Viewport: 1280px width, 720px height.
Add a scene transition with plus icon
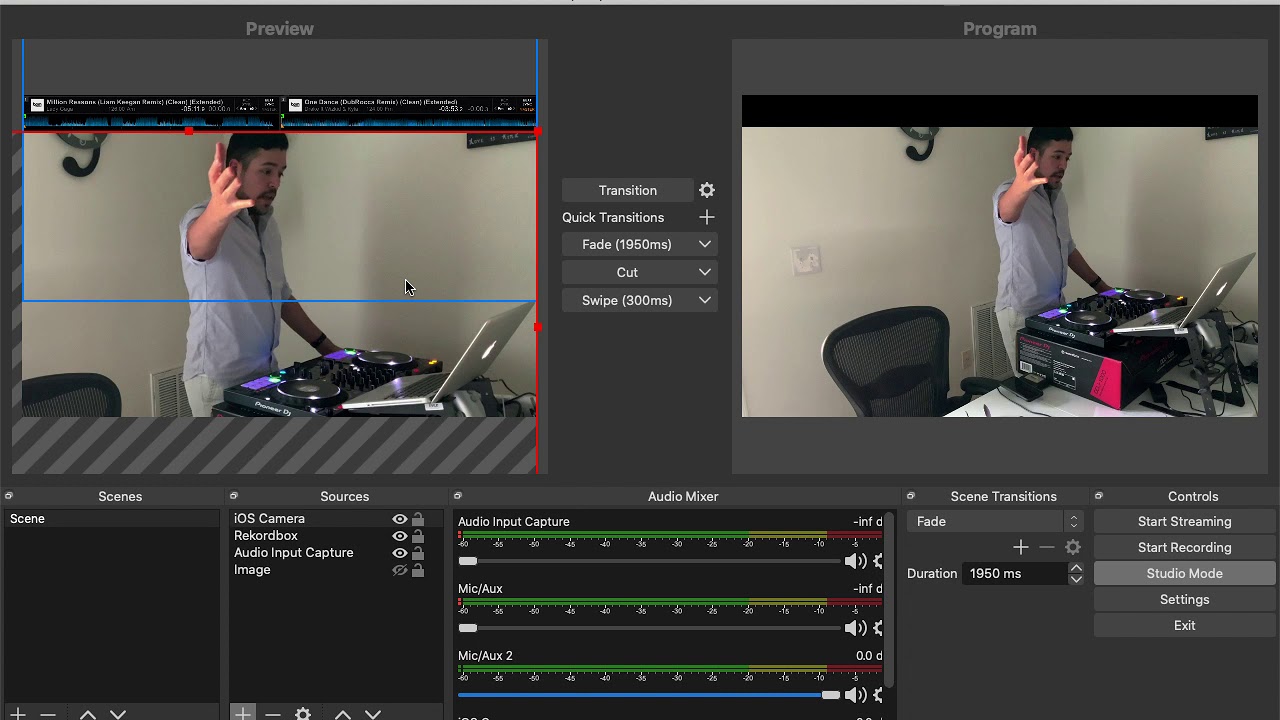[x=1020, y=547]
